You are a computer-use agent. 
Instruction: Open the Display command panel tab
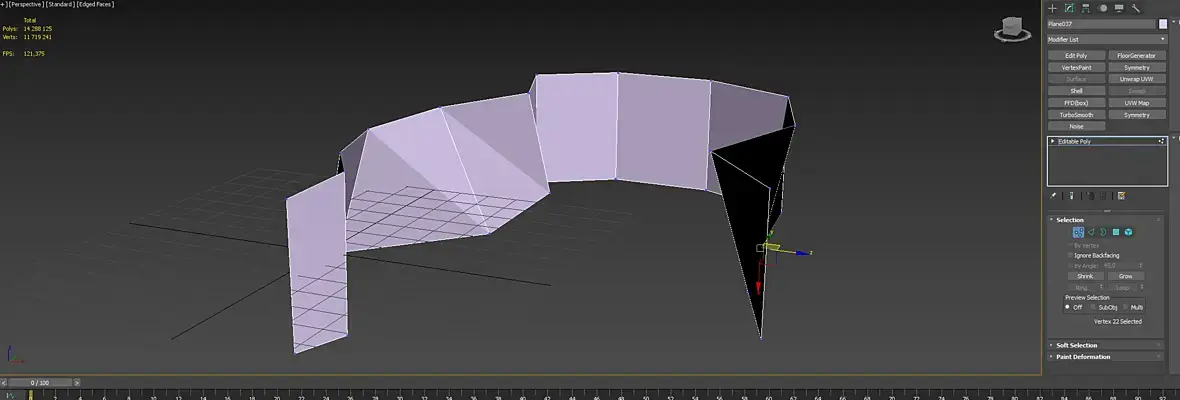pyautogui.click(x=1119, y=8)
